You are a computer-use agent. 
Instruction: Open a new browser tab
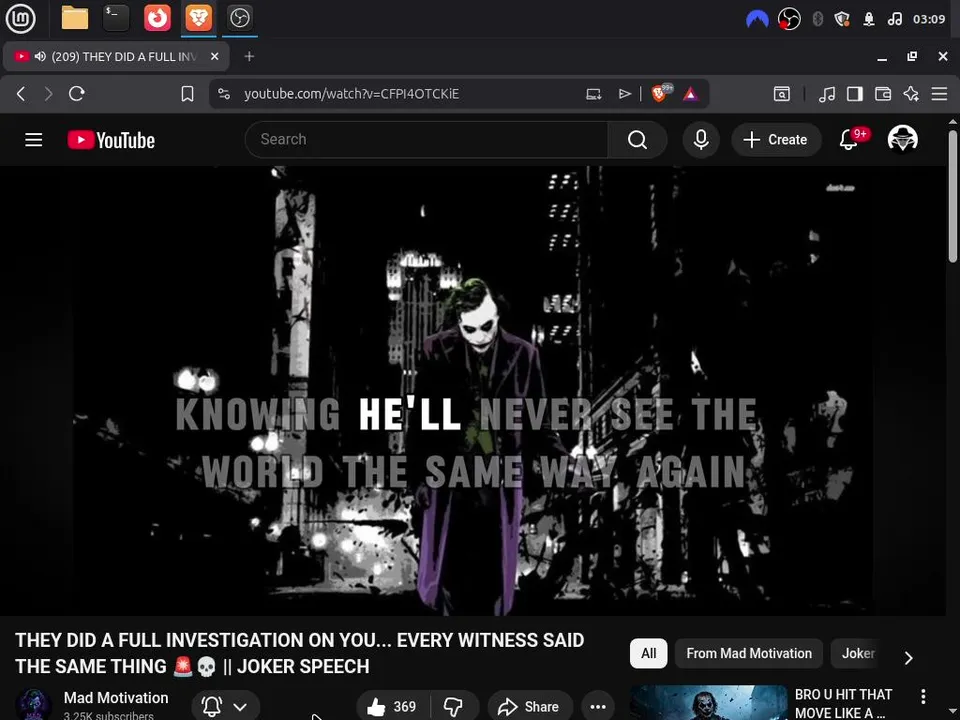(249, 56)
